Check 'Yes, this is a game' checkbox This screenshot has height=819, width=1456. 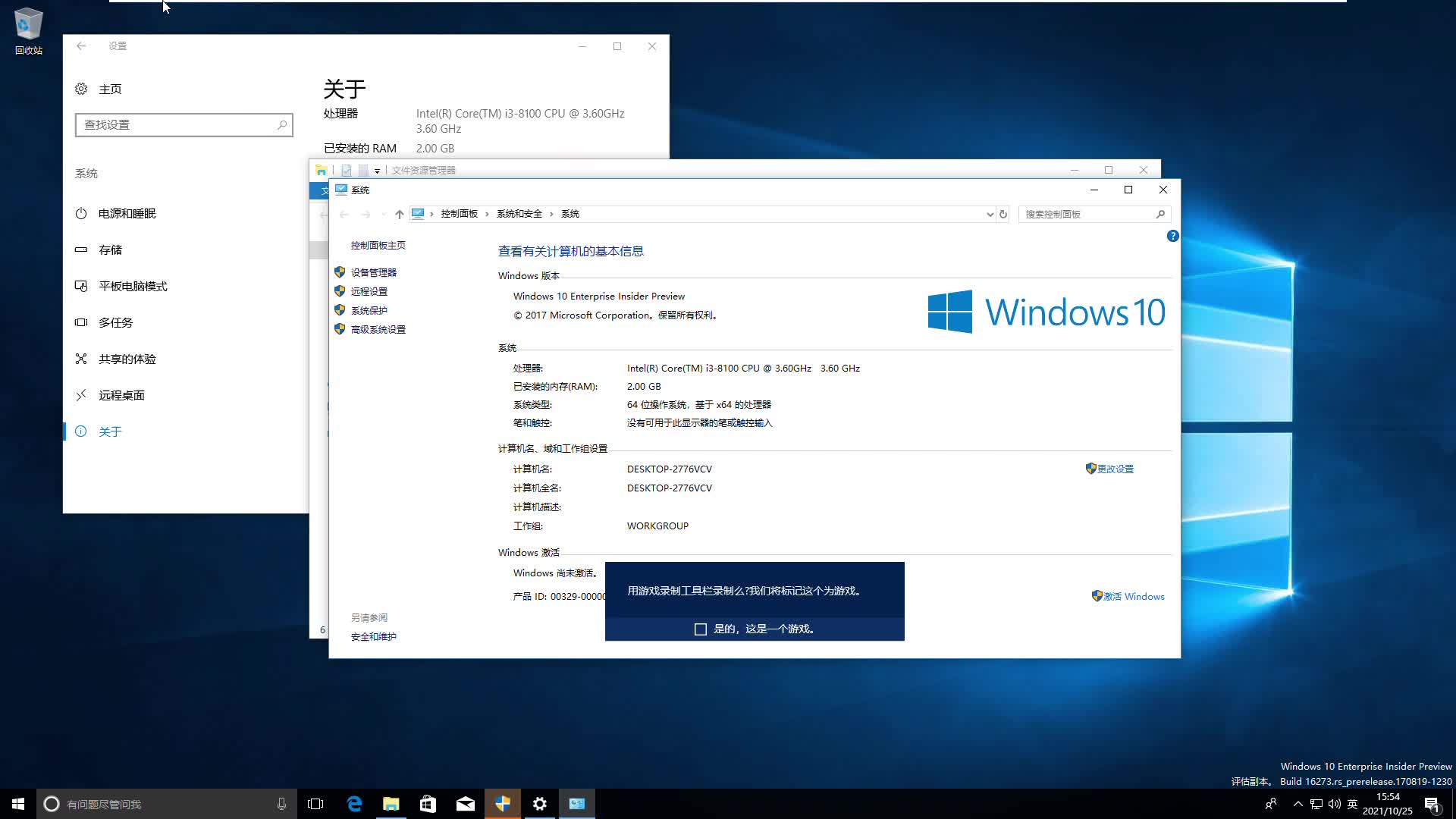coord(701,629)
